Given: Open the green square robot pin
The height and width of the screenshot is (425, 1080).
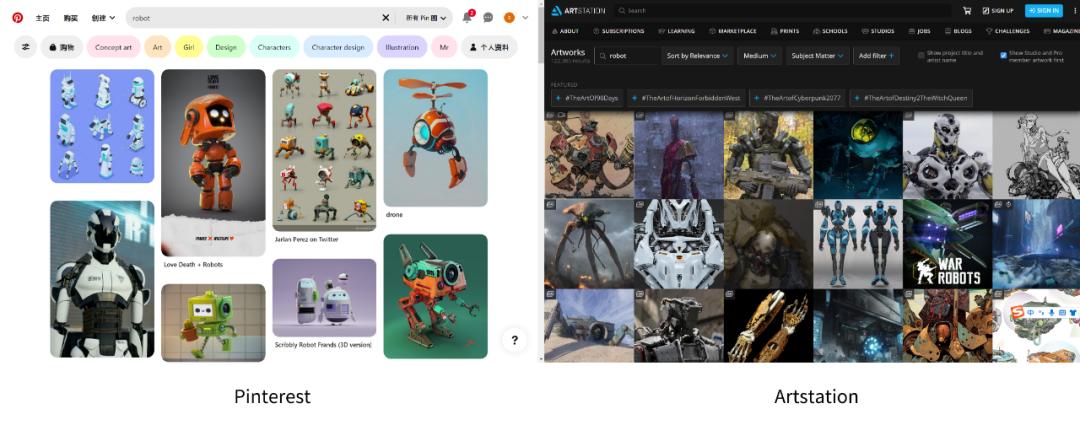Looking at the screenshot, I should click(x=213, y=322).
